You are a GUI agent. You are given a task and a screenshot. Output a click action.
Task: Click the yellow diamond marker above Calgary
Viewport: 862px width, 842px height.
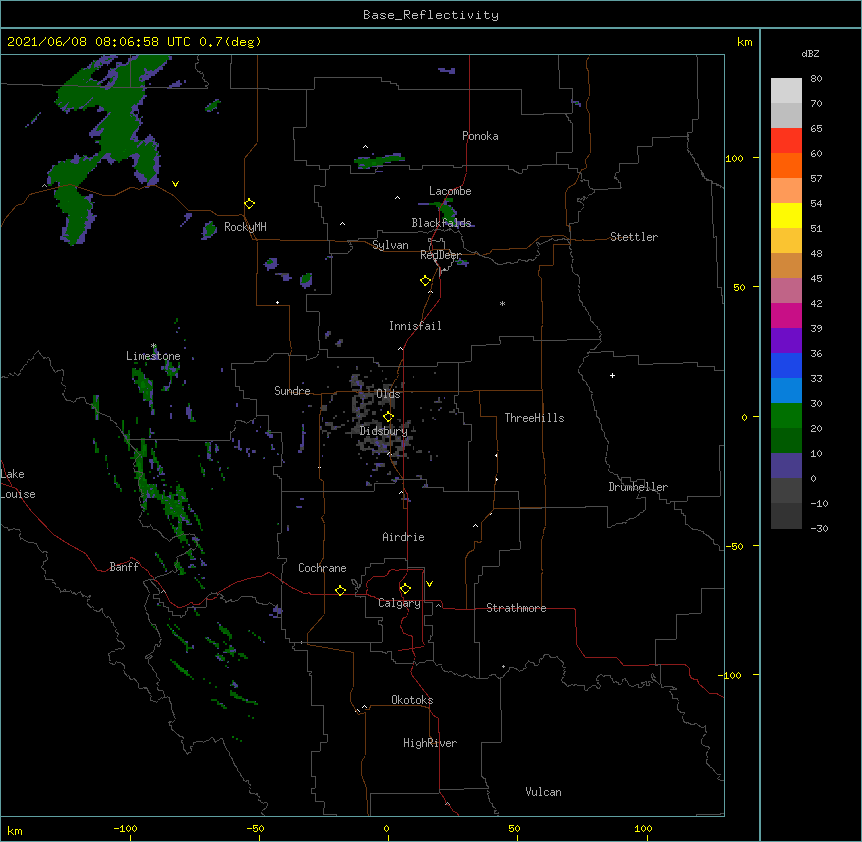[405, 589]
